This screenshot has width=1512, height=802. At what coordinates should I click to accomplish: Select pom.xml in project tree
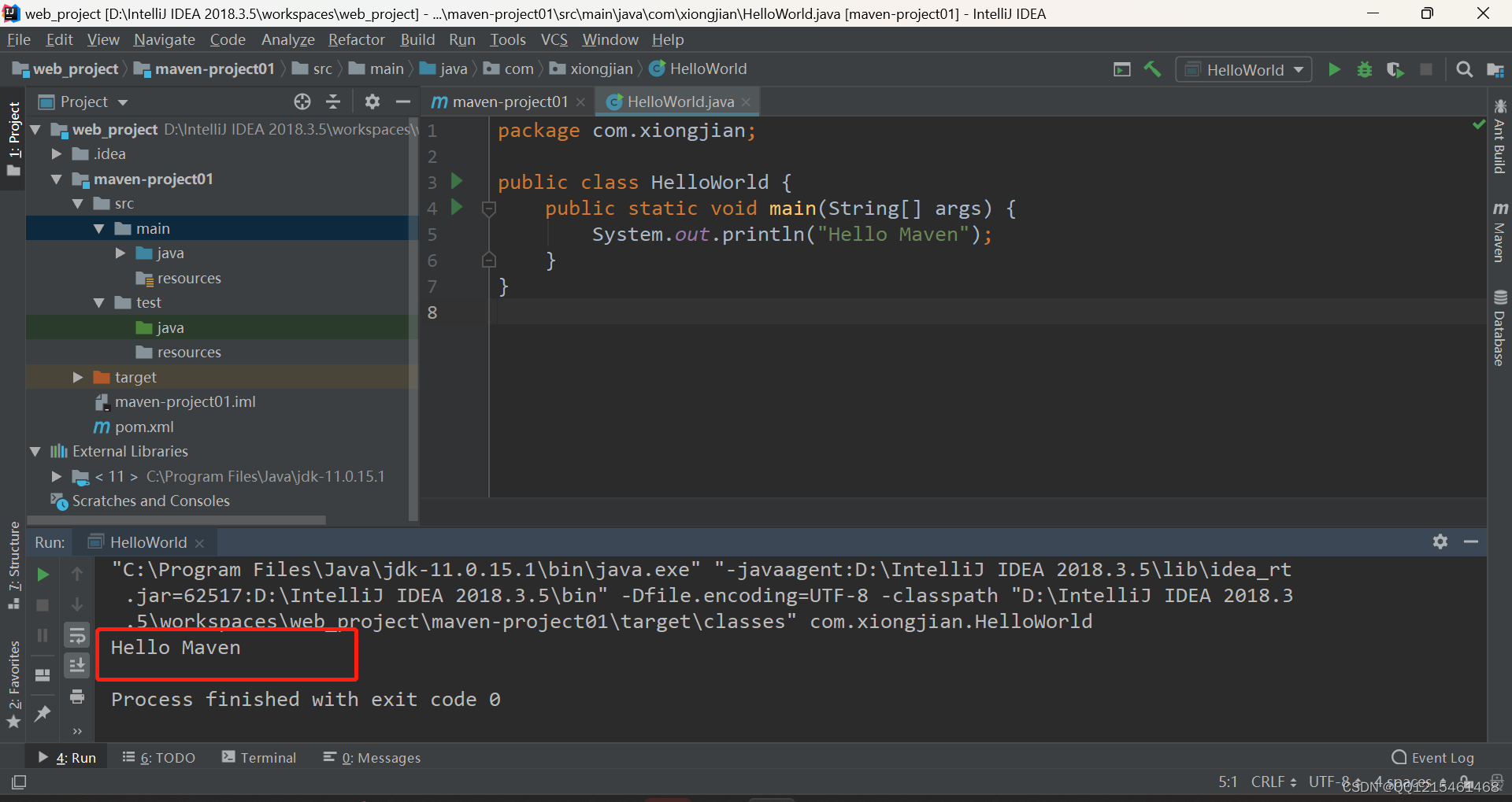coord(134,427)
